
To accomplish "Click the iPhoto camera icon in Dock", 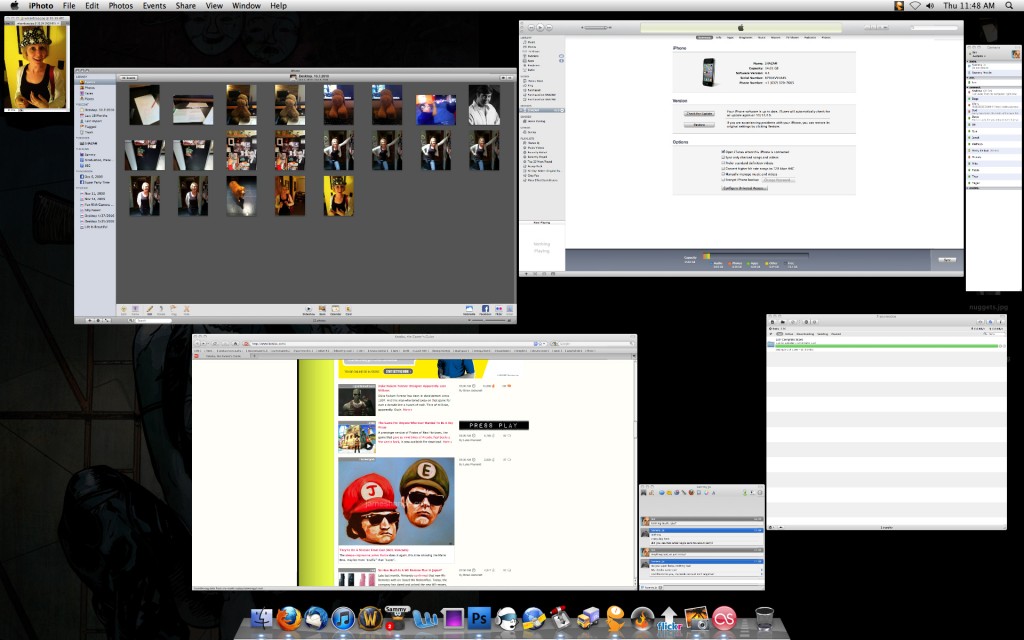I will coord(697,618).
